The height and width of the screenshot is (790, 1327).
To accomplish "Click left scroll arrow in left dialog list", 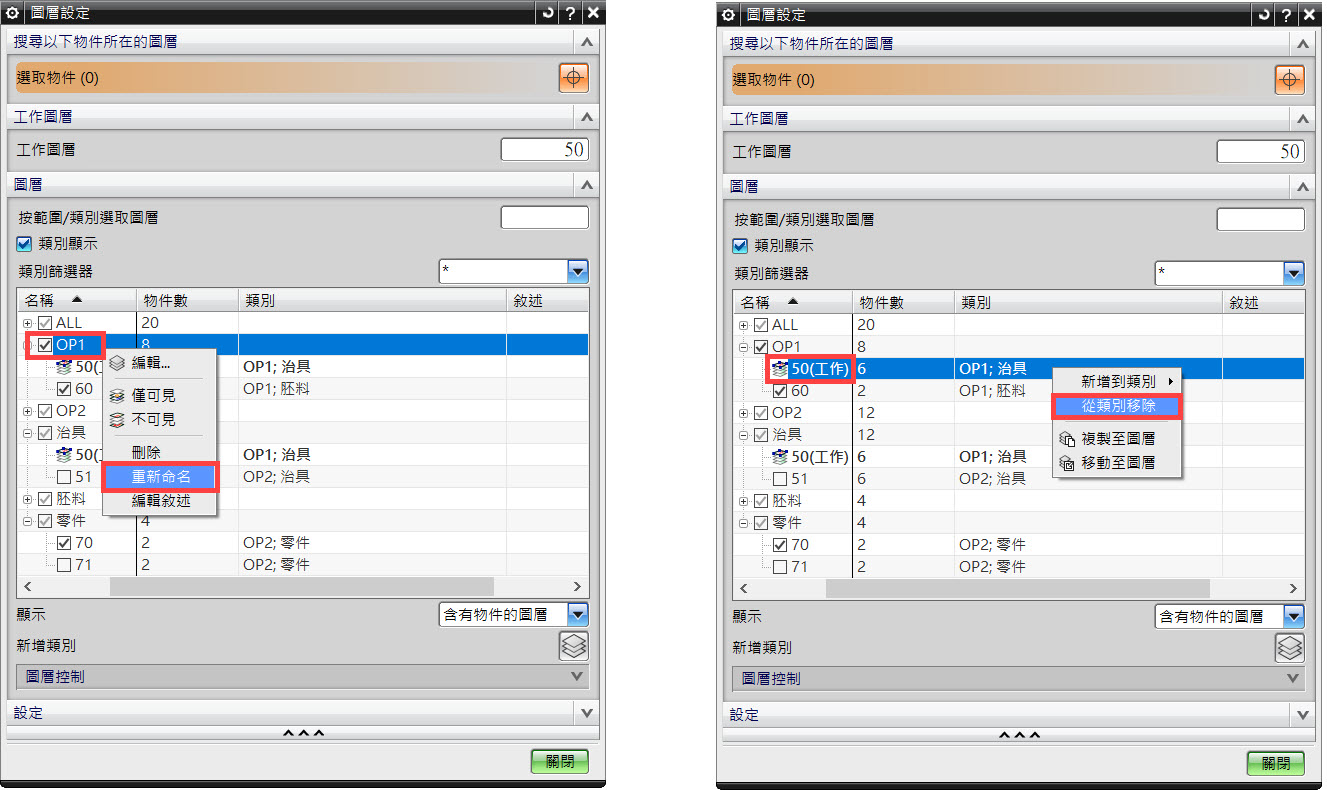I will click(x=28, y=587).
